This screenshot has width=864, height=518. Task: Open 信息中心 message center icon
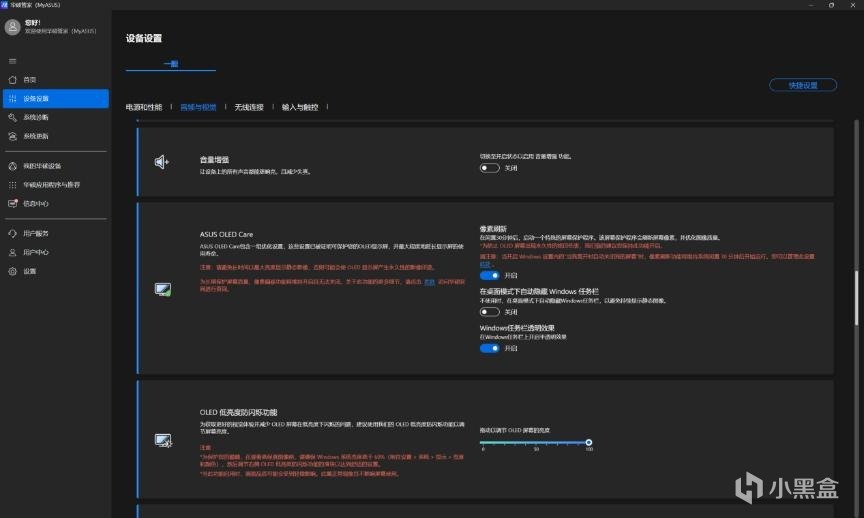(x=13, y=203)
